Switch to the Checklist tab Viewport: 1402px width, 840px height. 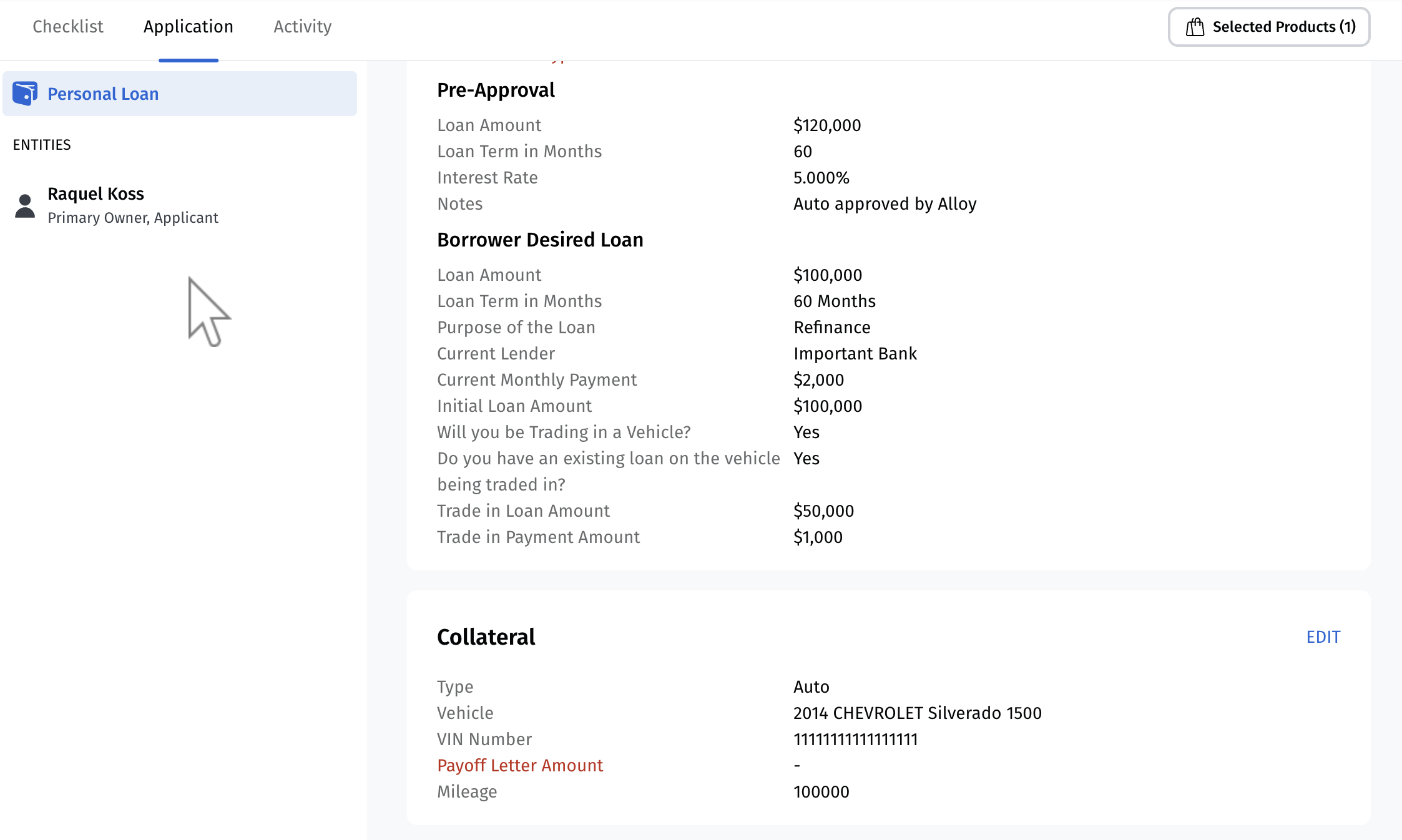coord(68,26)
